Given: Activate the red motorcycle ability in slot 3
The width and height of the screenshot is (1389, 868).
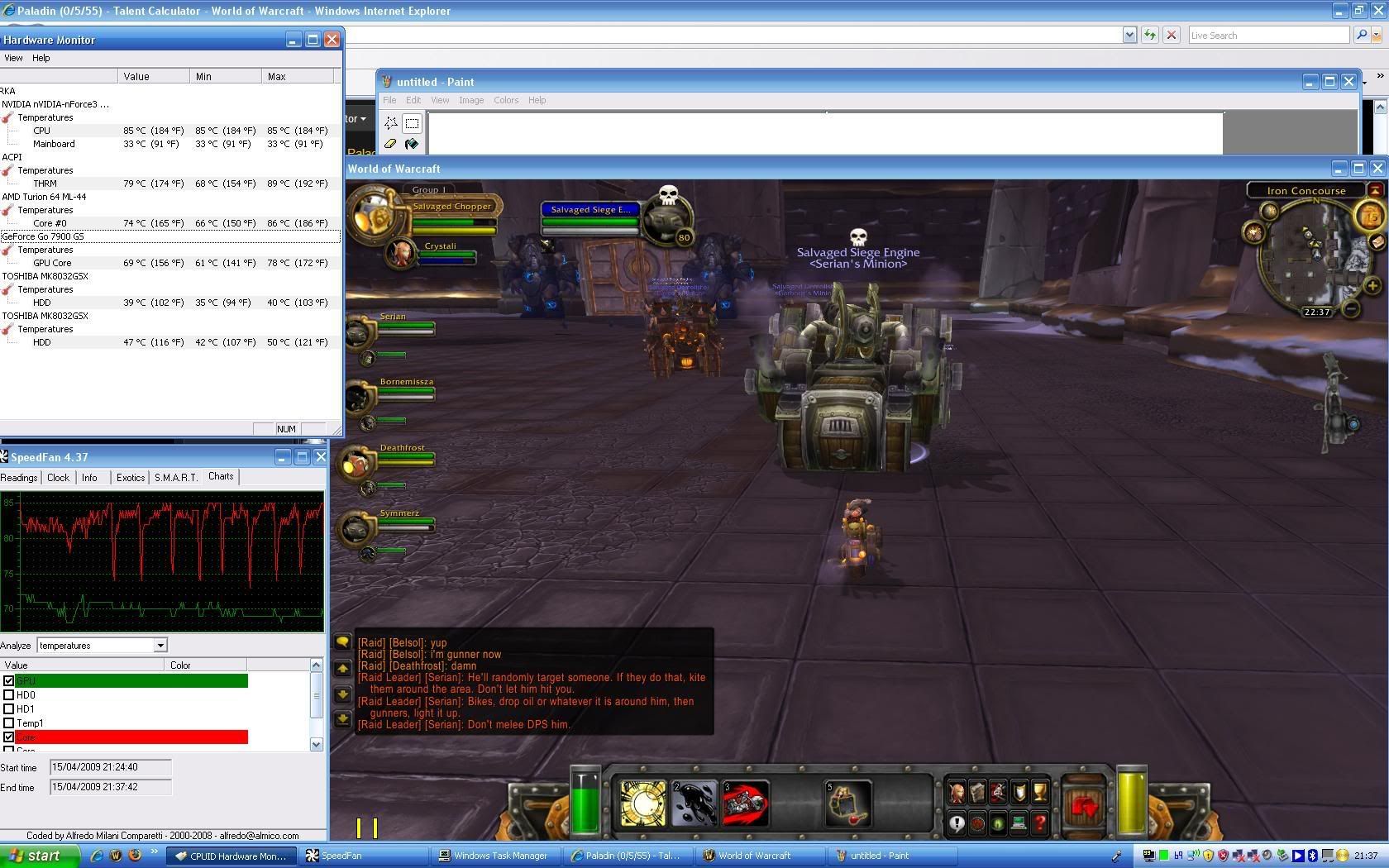Looking at the screenshot, I should coord(745,804).
